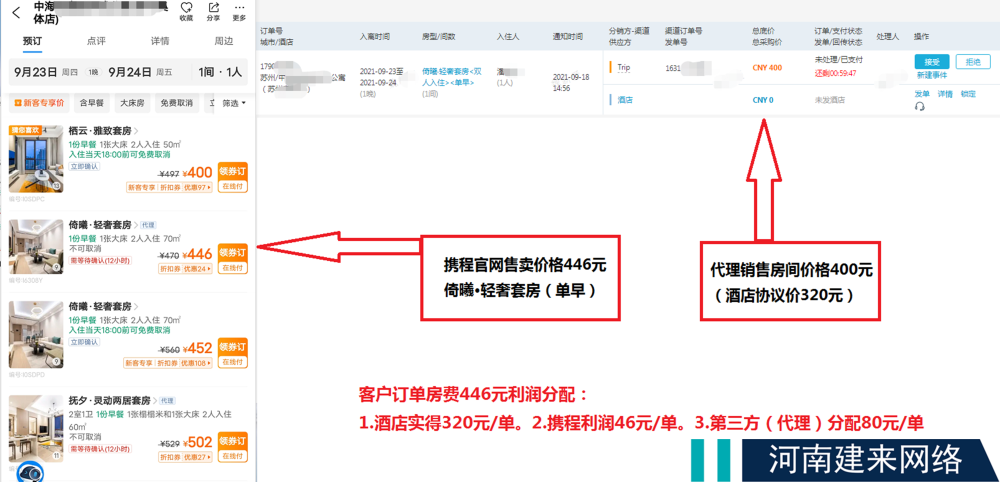Click the 拒绝 button for the order
This screenshot has height=482, width=1000.
[973, 62]
